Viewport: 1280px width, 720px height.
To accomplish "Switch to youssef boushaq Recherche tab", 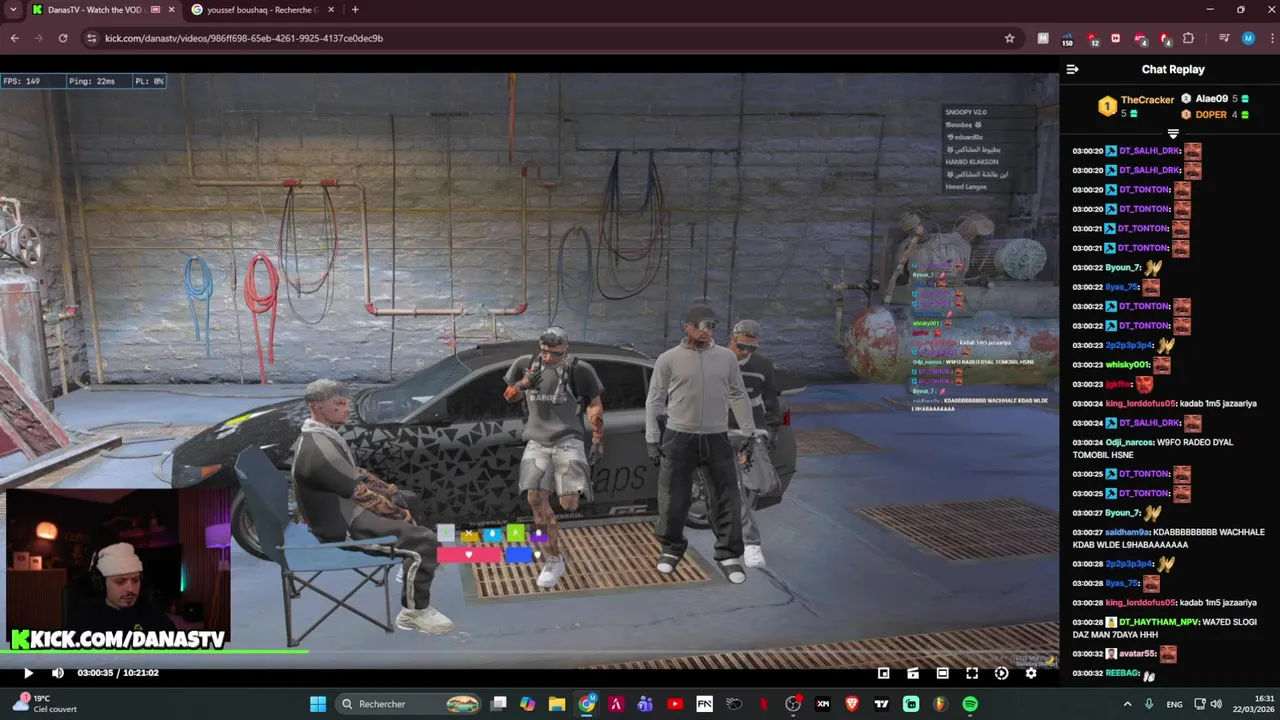I will pyautogui.click(x=260, y=10).
